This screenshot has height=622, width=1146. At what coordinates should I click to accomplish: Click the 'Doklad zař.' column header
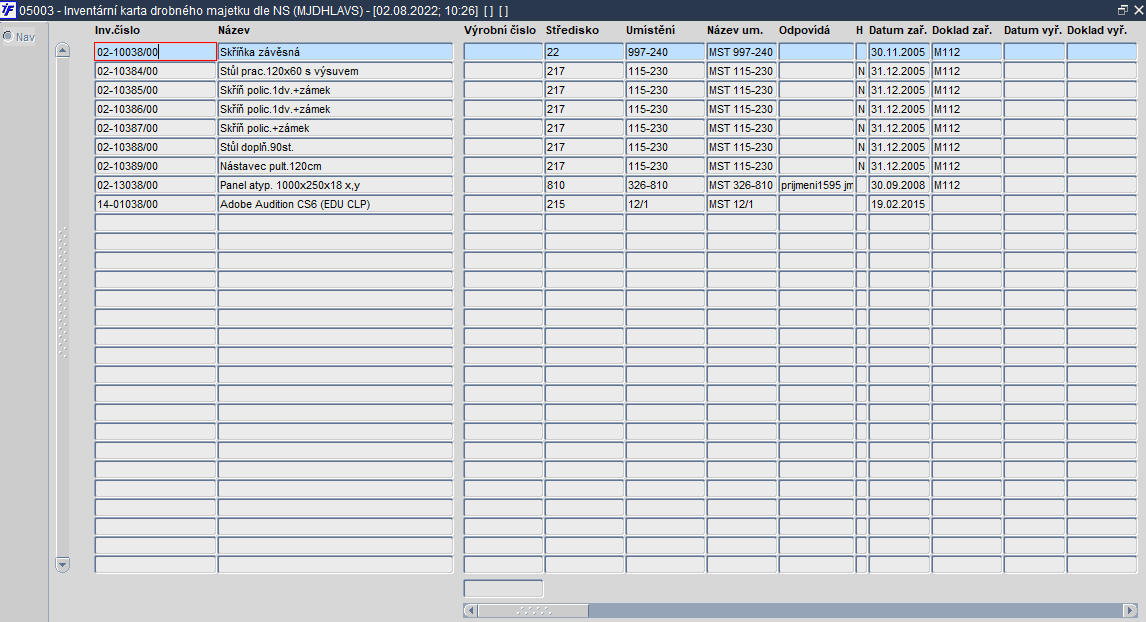pyautogui.click(x=962, y=30)
